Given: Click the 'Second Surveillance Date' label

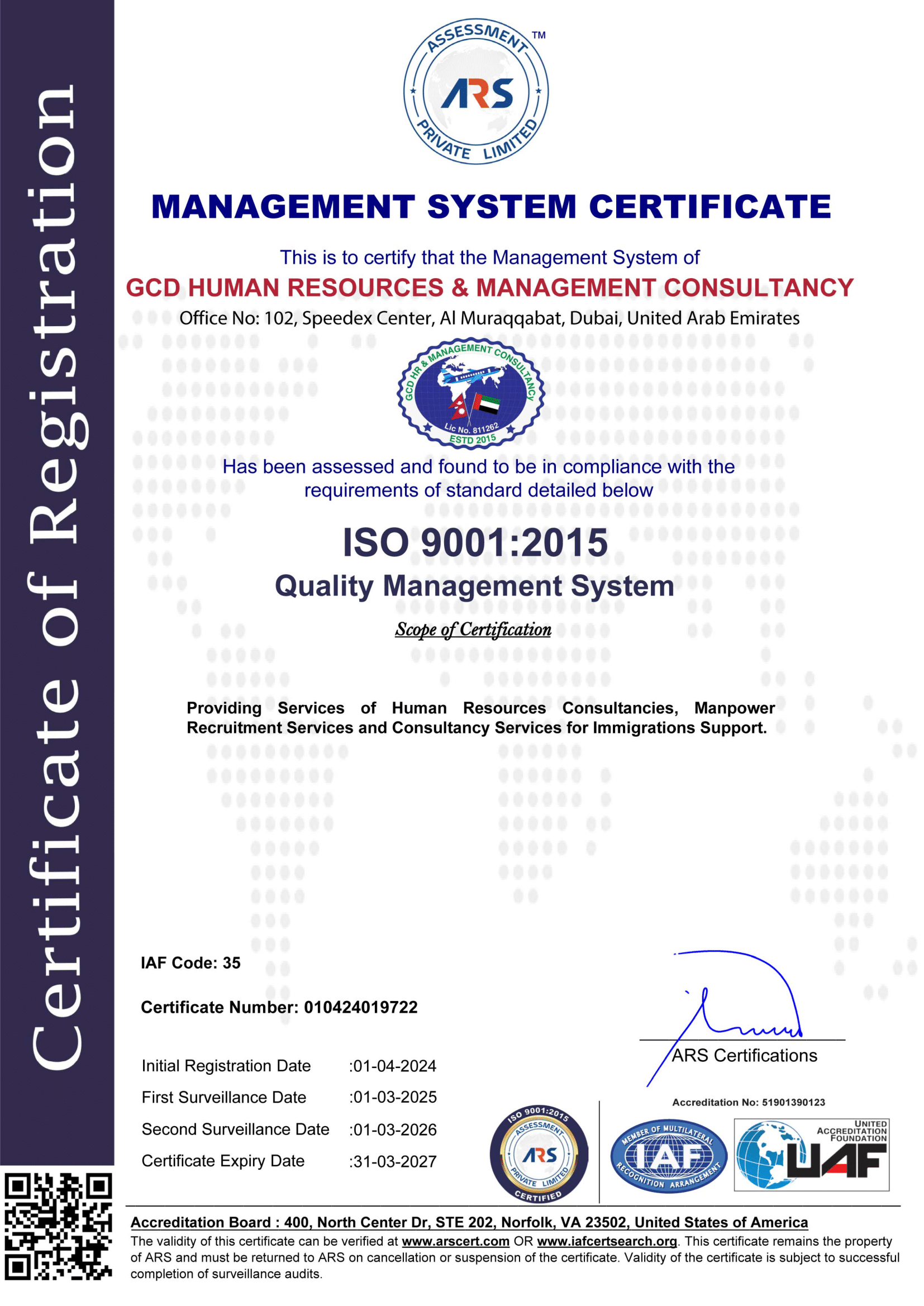Looking at the screenshot, I should point(236,1129).
